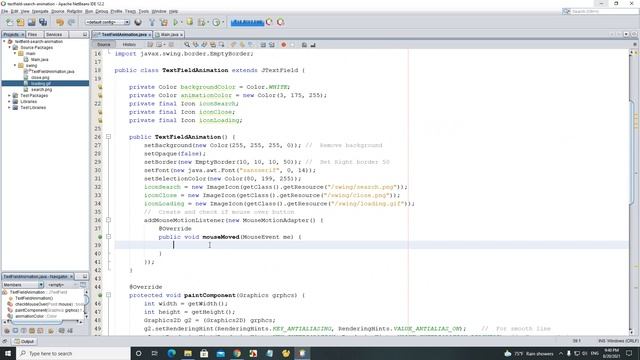Close the Main.java editor tab
Image resolution: width=640 pixels, height=360 pixels.
pyautogui.click(x=181, y=35)
